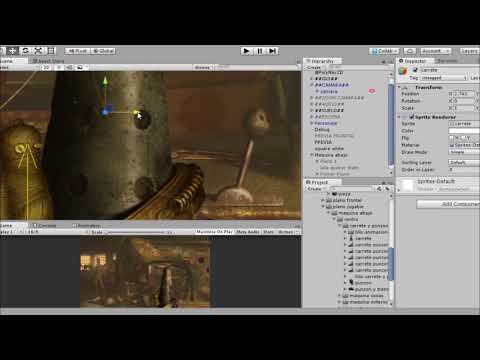The width and height of the screenshot is (480, 360).
Task: Click the object name field in Inspector
Action: click(450, 70)
